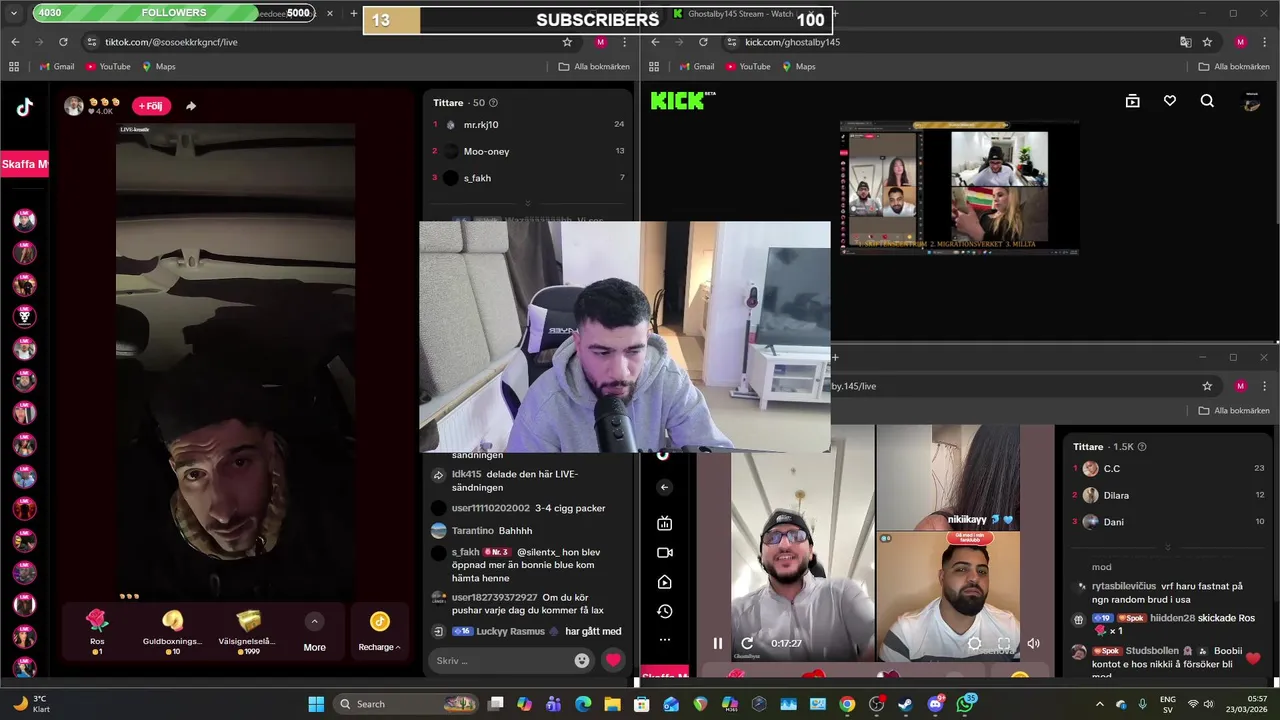Open the YouTube bookmark in left window
Screen dimensions: 1280x720
108,66
